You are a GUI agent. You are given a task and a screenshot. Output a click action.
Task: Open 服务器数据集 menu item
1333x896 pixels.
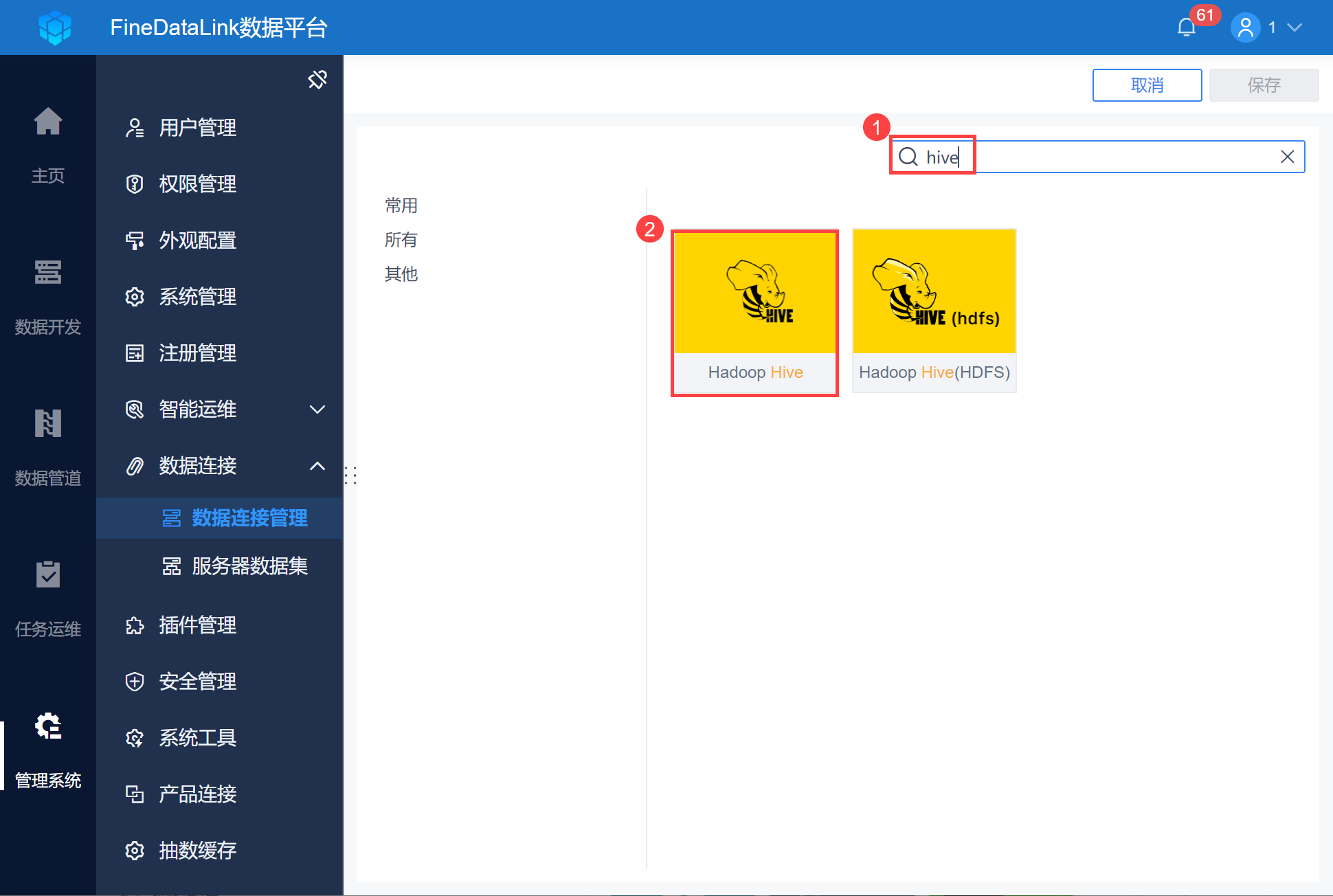point(249,566)
